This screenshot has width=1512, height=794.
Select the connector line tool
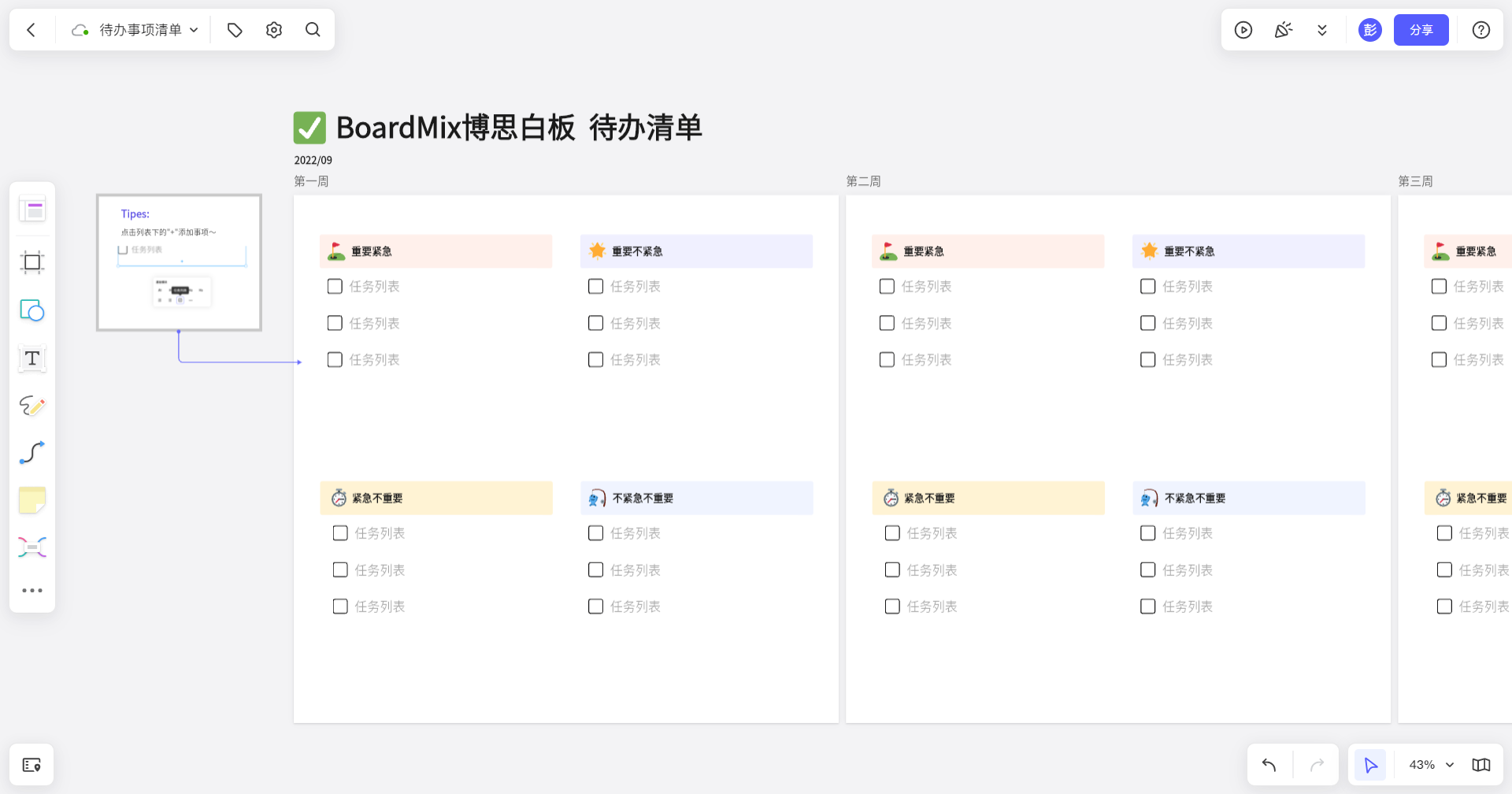tap(32, 452)
